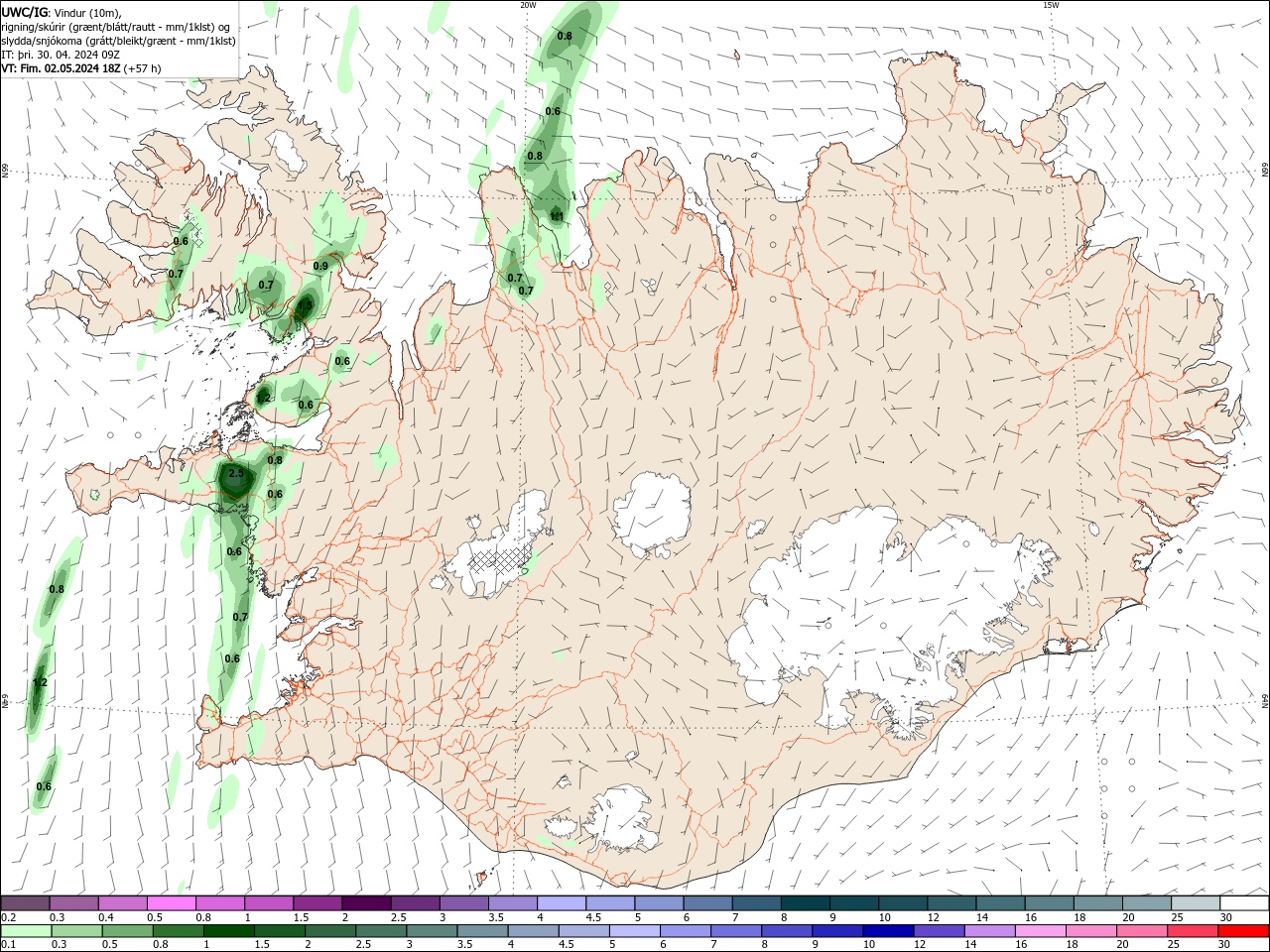Viewport: 1270px width, 952px height.
Task: Pick the lavender swatch between 4 and 4.5 in the upper legend
Action: 561,903
